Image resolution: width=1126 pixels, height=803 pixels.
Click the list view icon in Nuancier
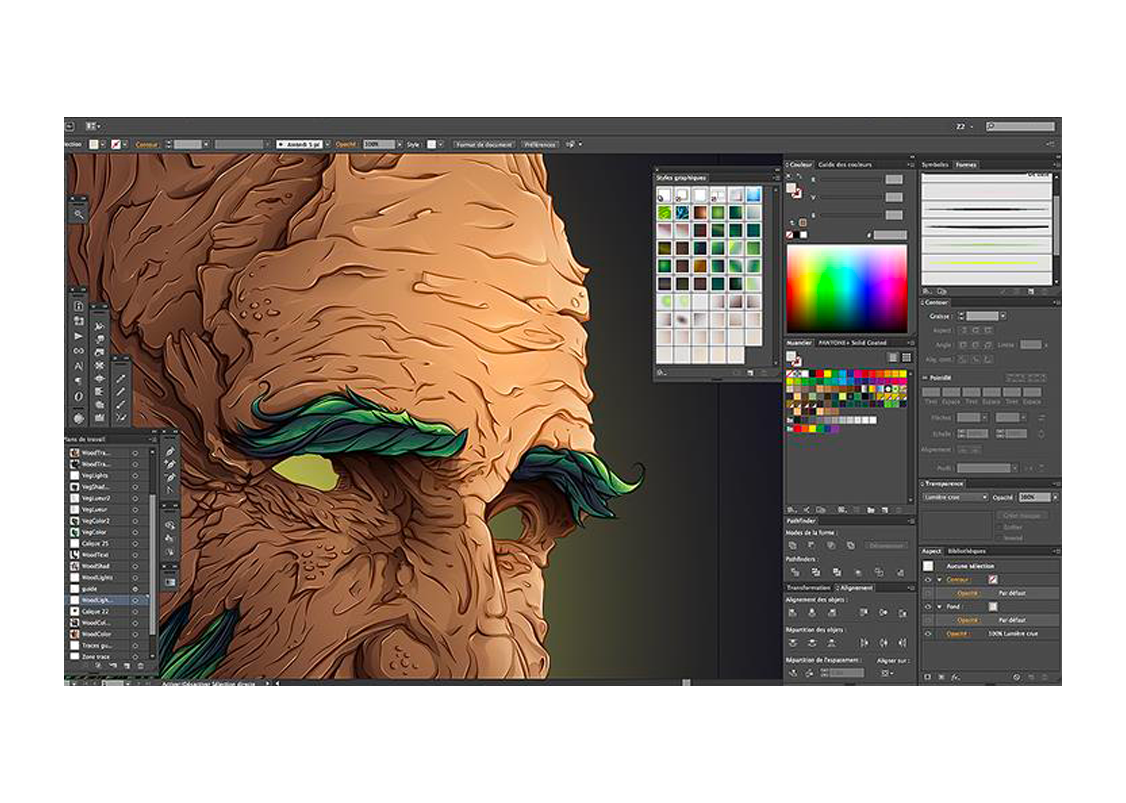pos(893,358)
